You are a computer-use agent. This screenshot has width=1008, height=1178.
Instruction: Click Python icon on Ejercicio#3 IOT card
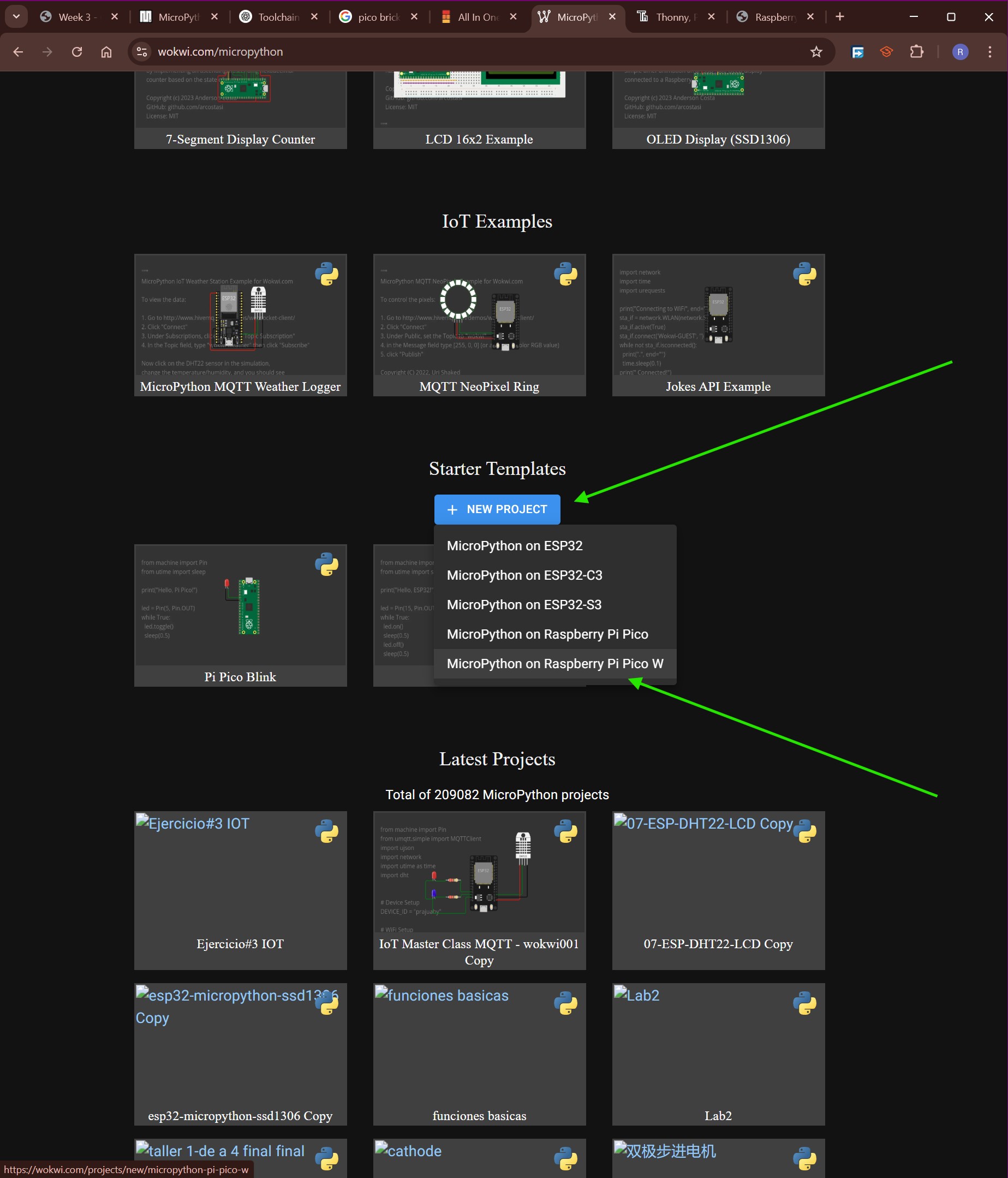tap(327, 831)
